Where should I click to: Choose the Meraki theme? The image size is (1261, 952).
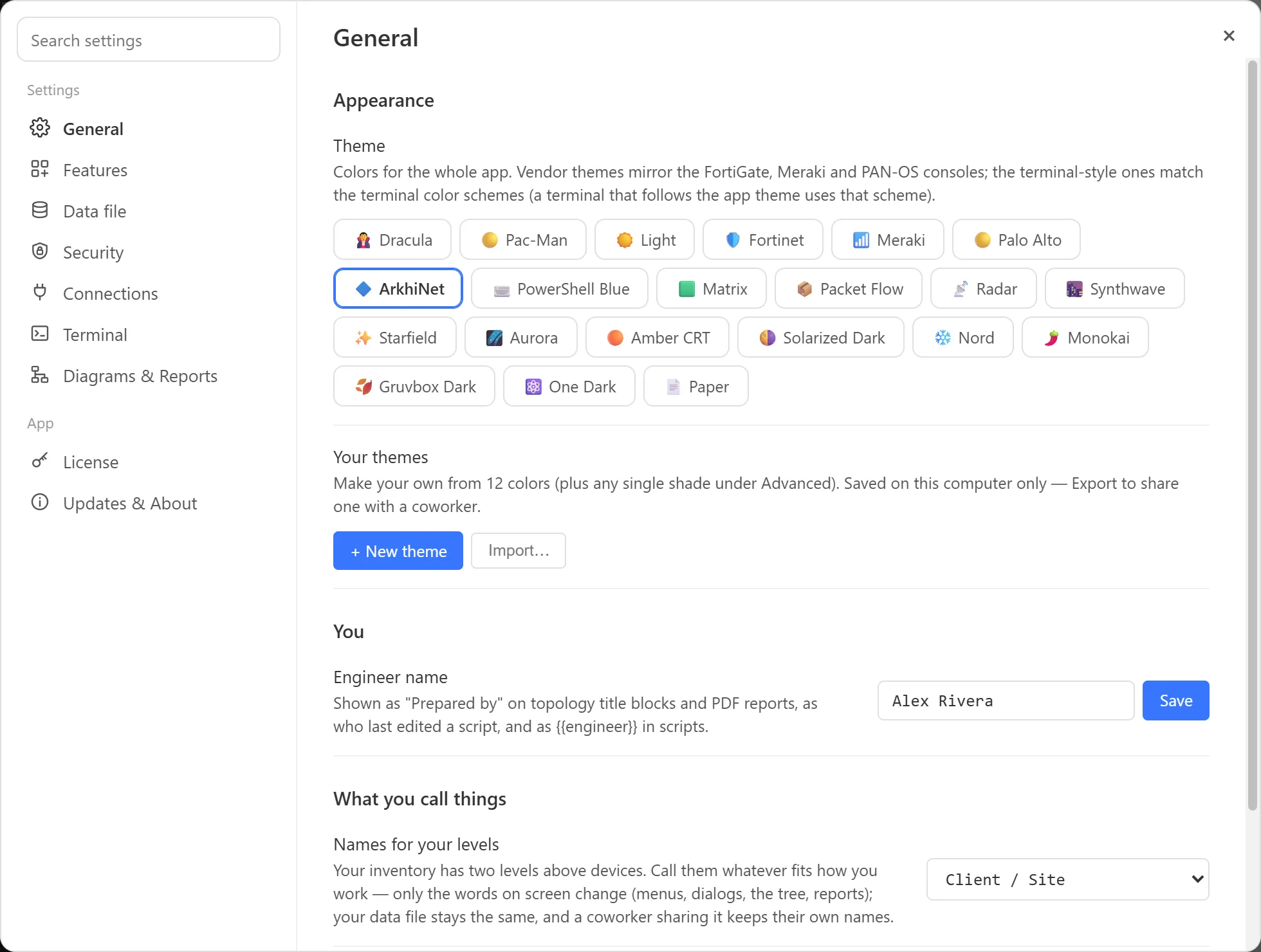[x=888, y=240]
